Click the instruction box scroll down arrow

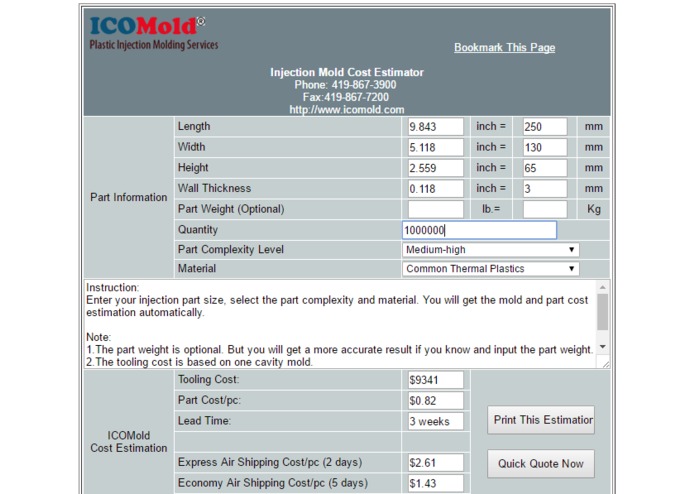coord(602,346)
